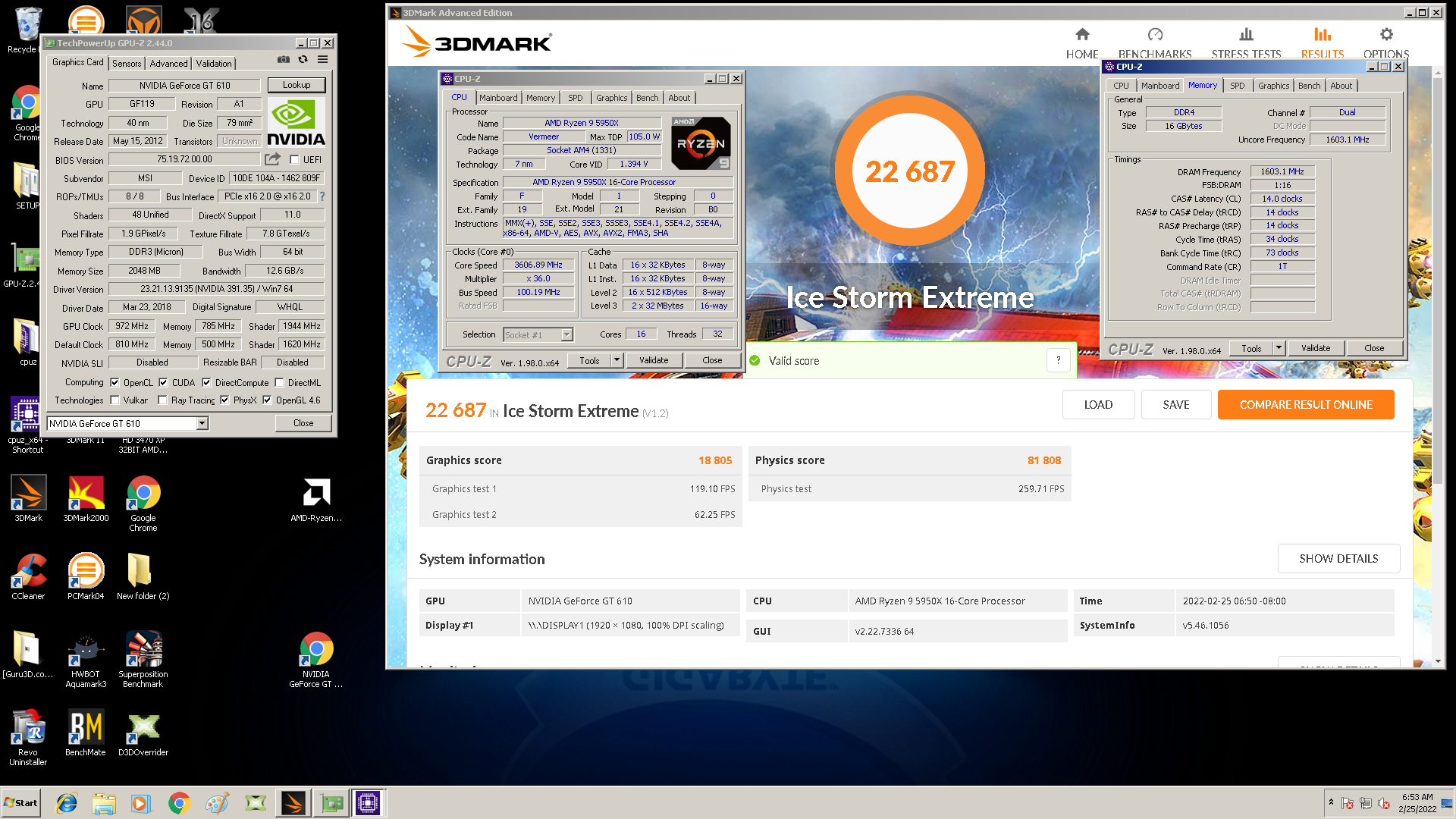Open the GPU selection dropdown in GPU-Z
The height and width of the screenshot is (819, 1456).
tap(202, 424)
